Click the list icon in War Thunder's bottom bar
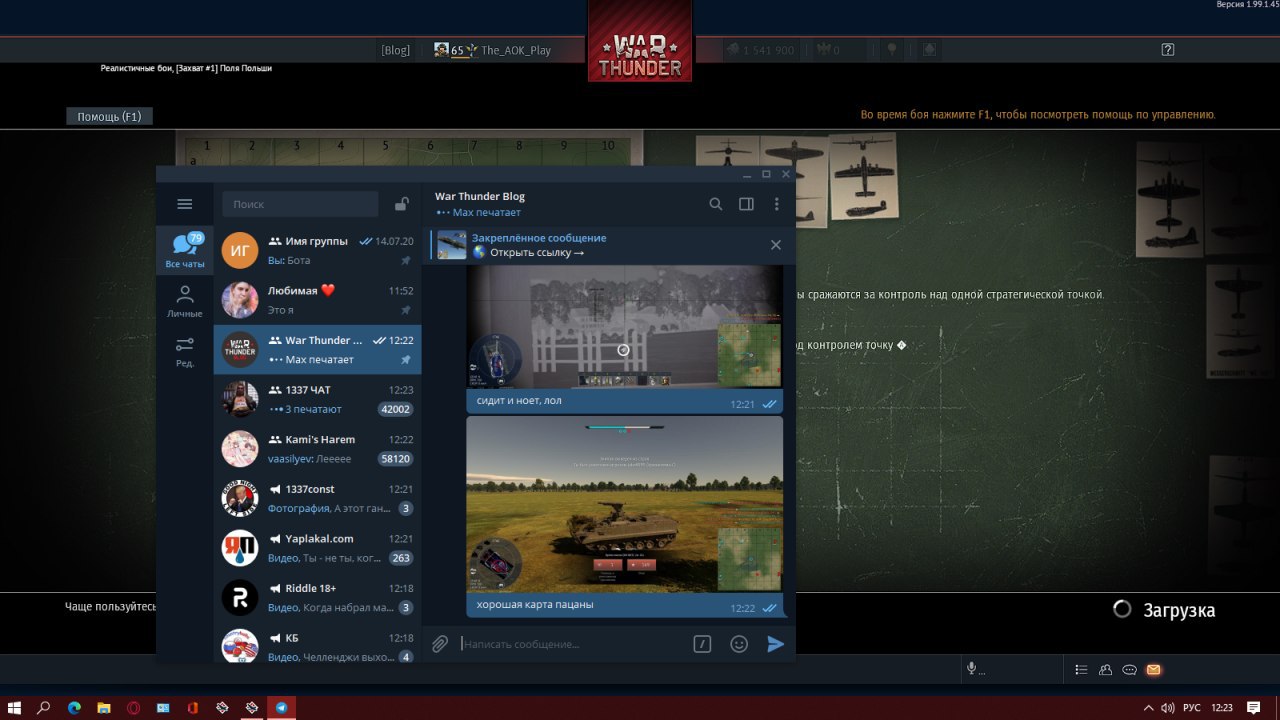This screenshot has width=1280, height=720. click(1081, 670)
